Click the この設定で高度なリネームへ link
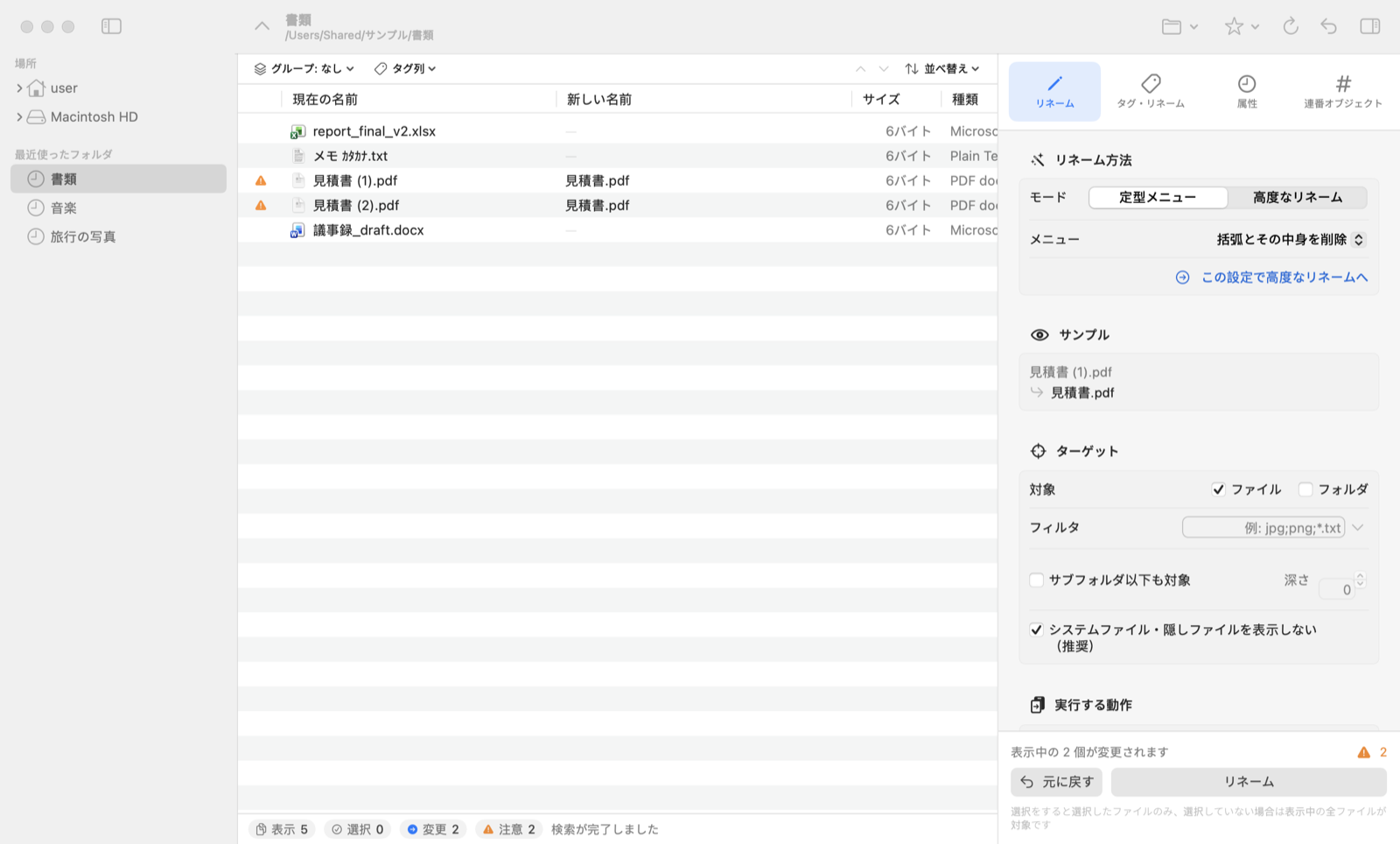The image size is (1400, 844). click(1271, 277)
